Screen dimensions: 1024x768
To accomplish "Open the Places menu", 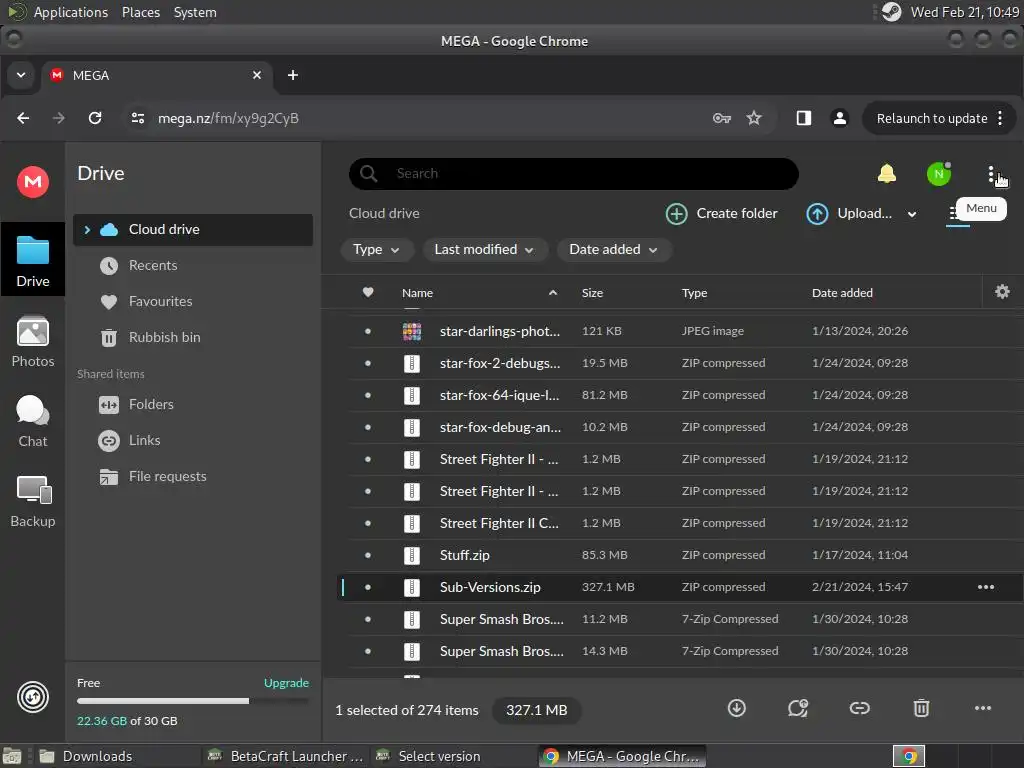I will pyautogui.click(x=140, y=12).
